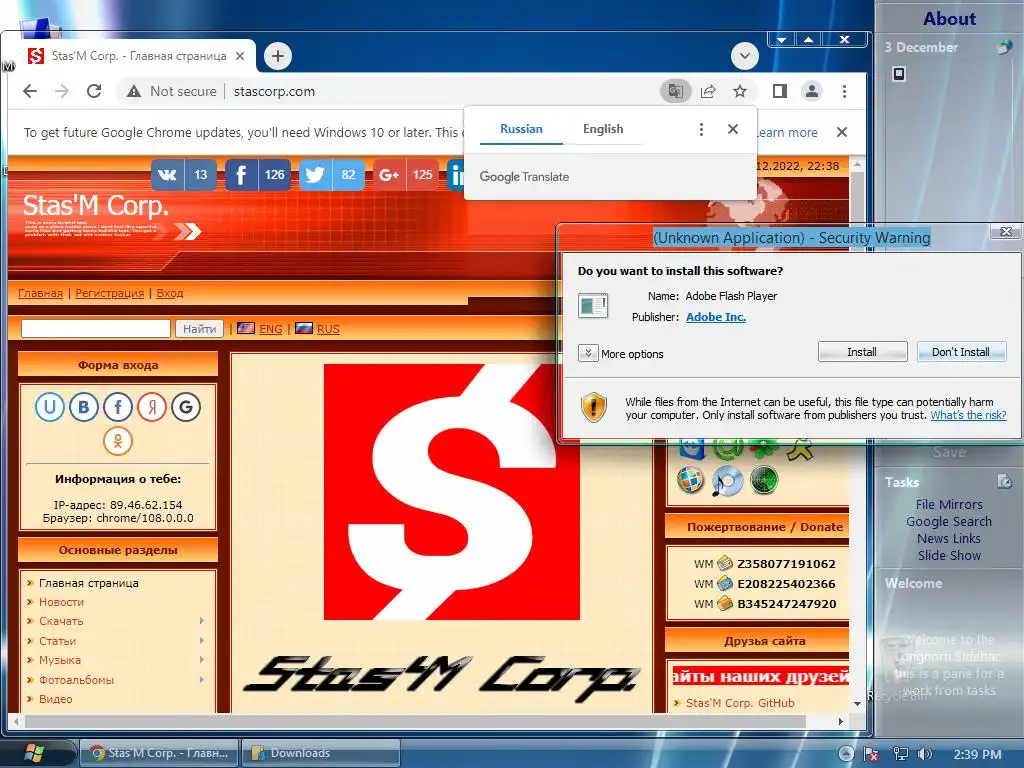The image size is (1024, 768).
Task: Open the volume speaker tray icon
Action: 925,754
